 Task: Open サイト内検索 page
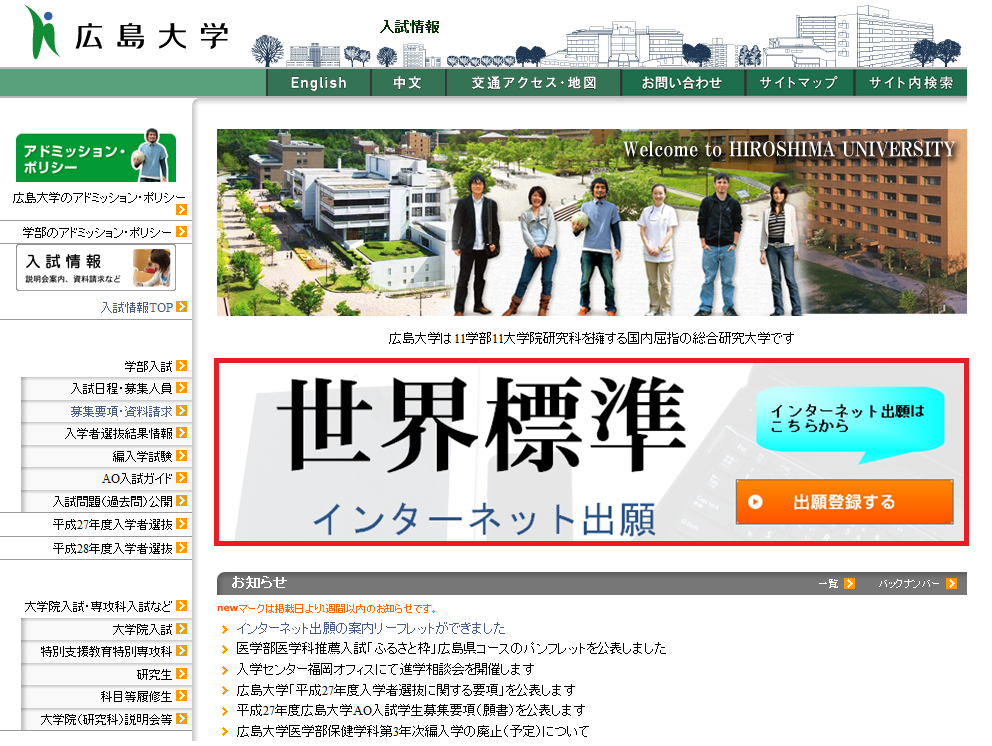[x=910, y=83]
